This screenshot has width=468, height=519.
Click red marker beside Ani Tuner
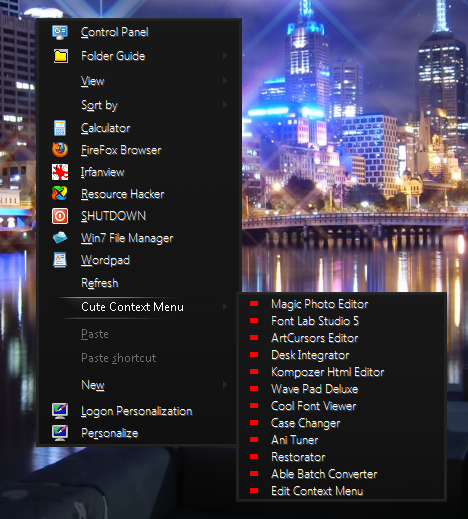254,440
